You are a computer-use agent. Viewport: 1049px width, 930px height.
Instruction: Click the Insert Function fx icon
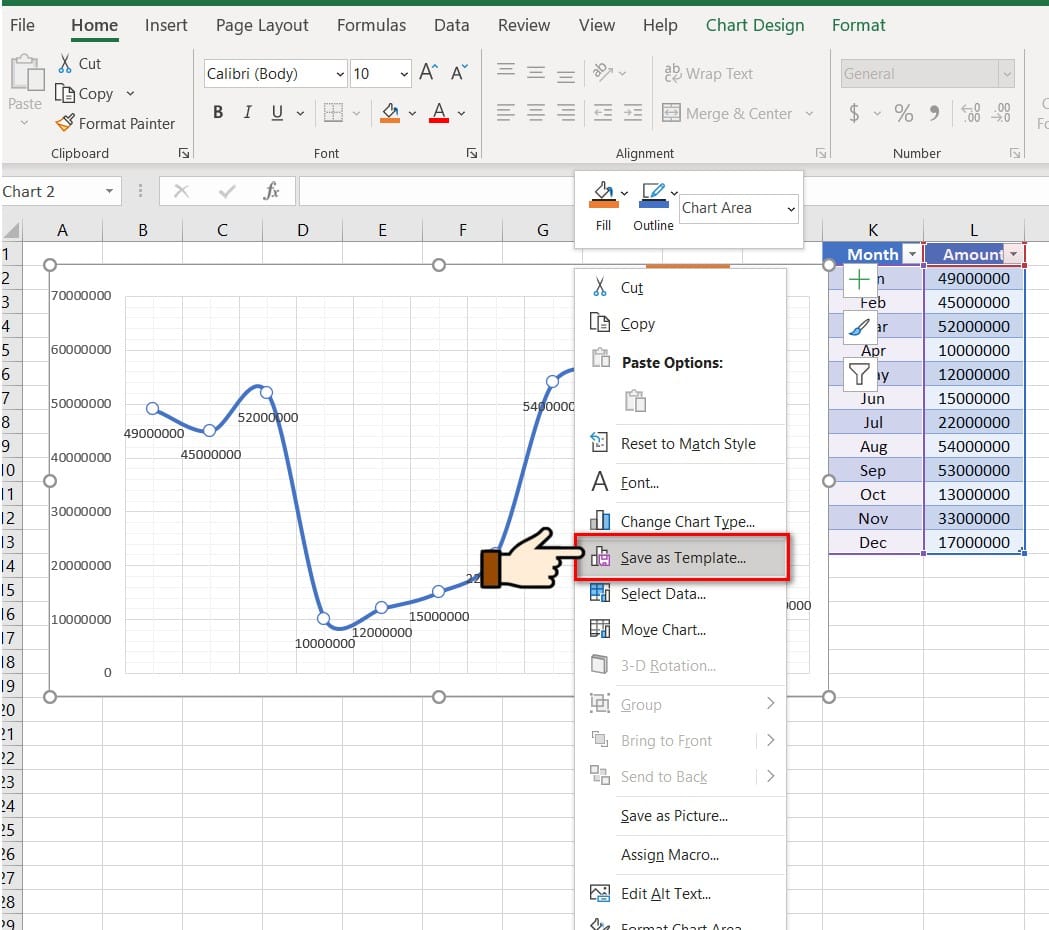pyautogui.click(x=271, y=191)
